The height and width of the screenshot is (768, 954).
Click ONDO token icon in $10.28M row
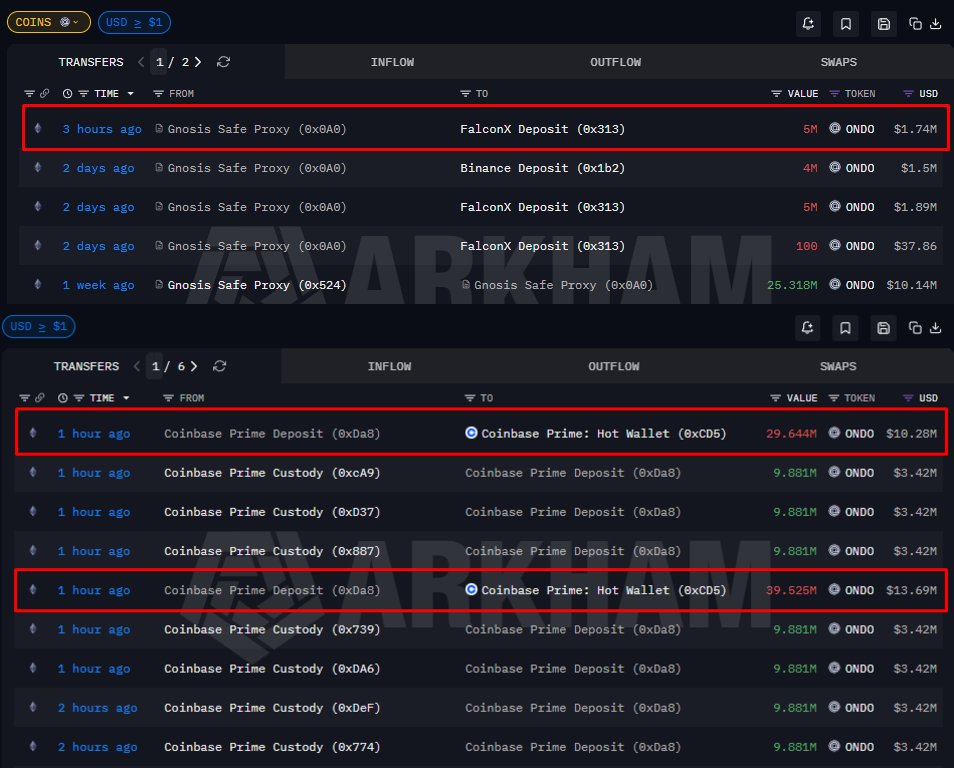click(834, 433)
